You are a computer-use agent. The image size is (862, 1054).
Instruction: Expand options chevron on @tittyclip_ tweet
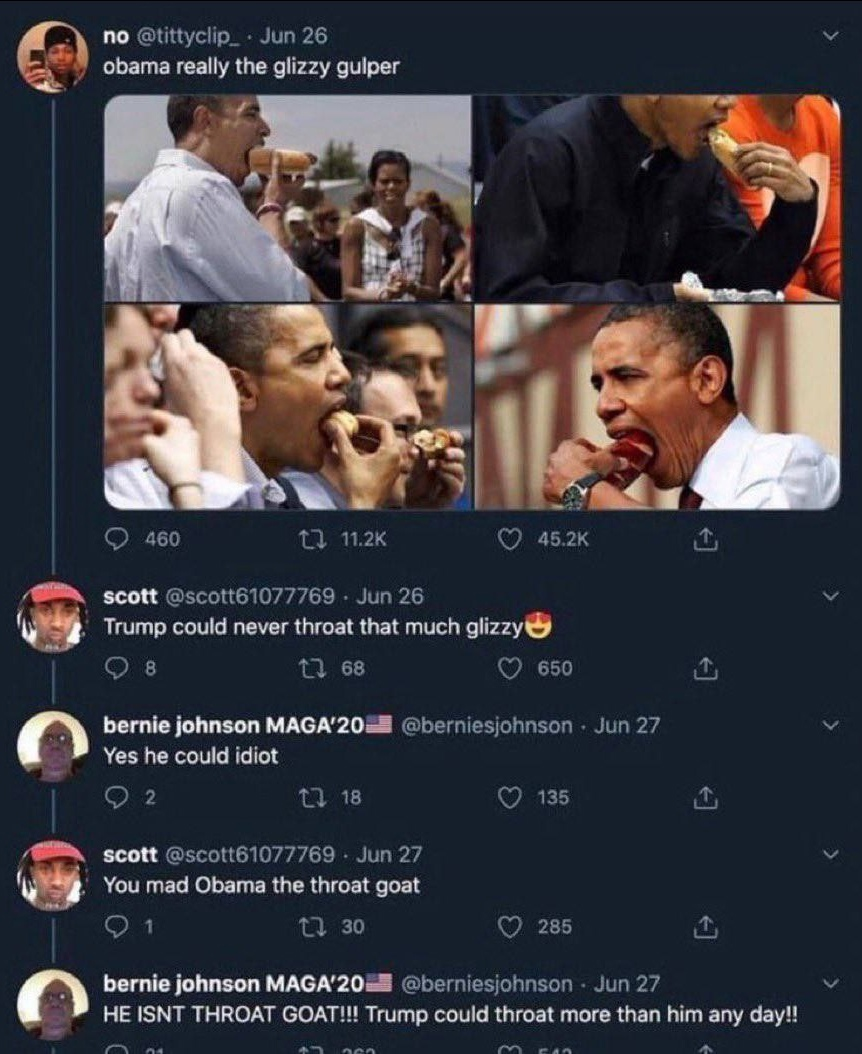point(831,36)
